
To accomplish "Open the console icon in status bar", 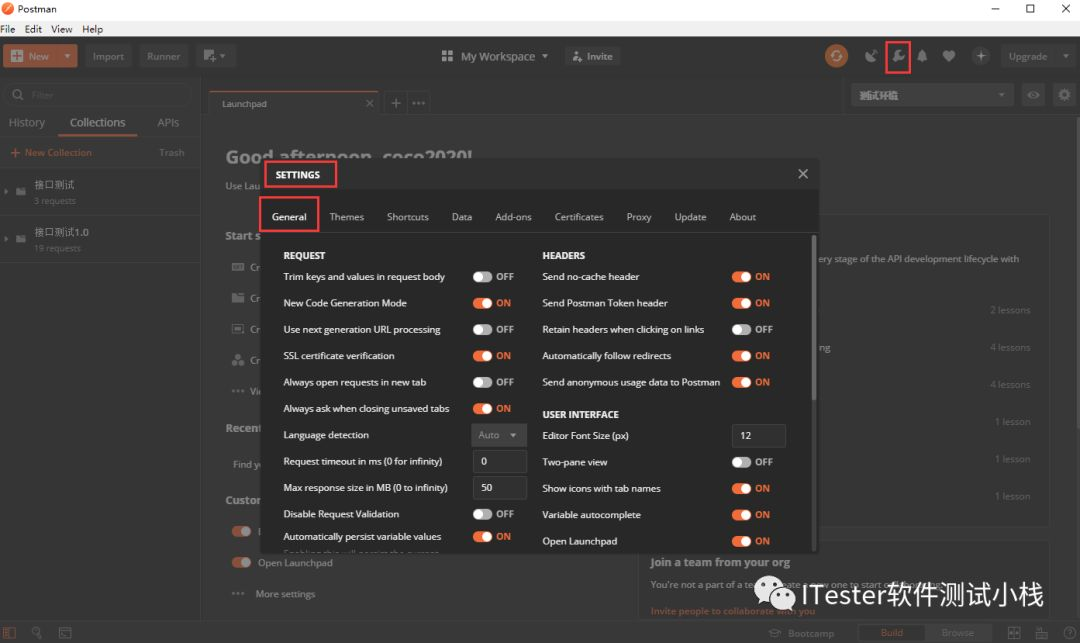I will point(65,633).
